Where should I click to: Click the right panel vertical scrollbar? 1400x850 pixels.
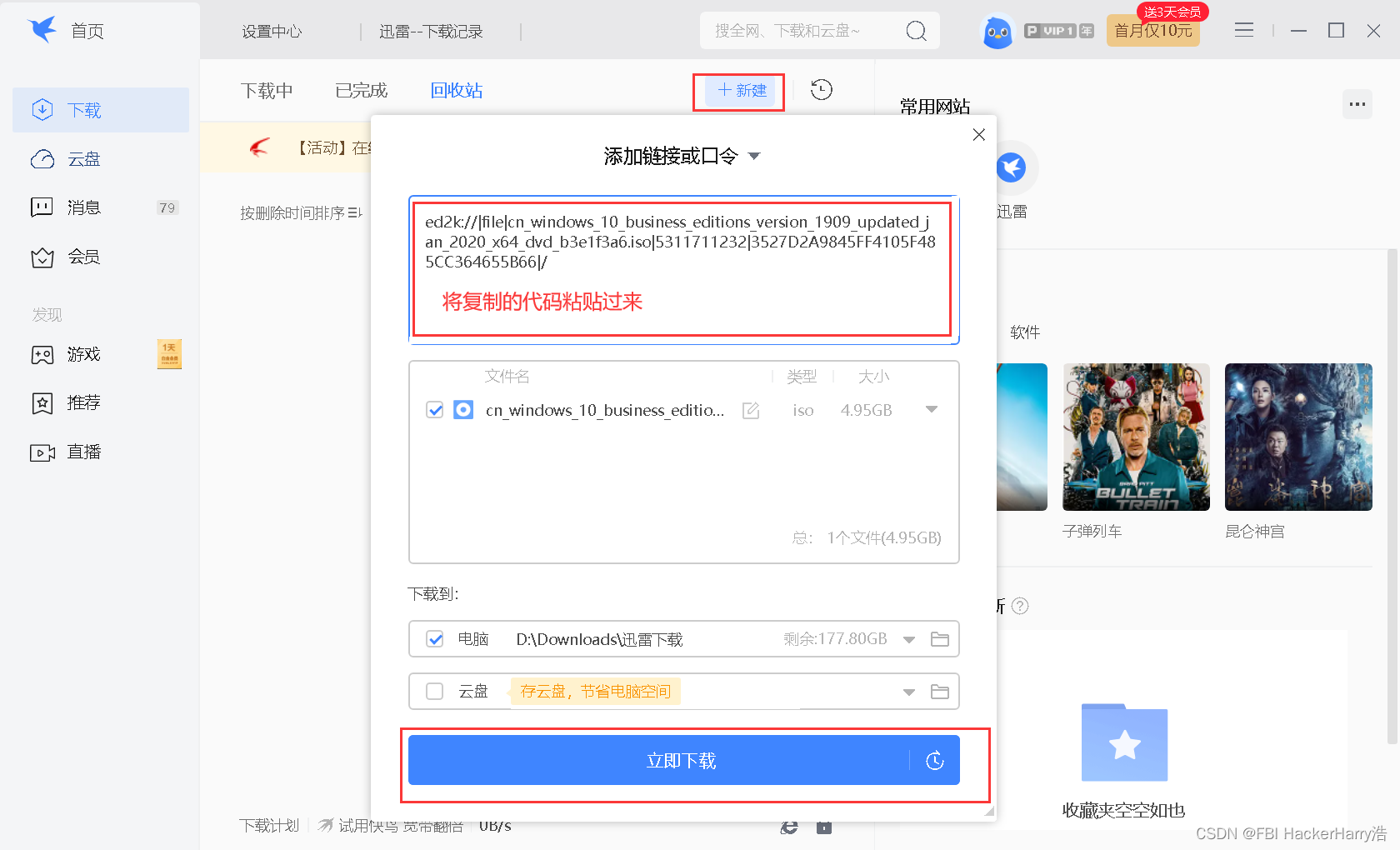click(1392, 496)
